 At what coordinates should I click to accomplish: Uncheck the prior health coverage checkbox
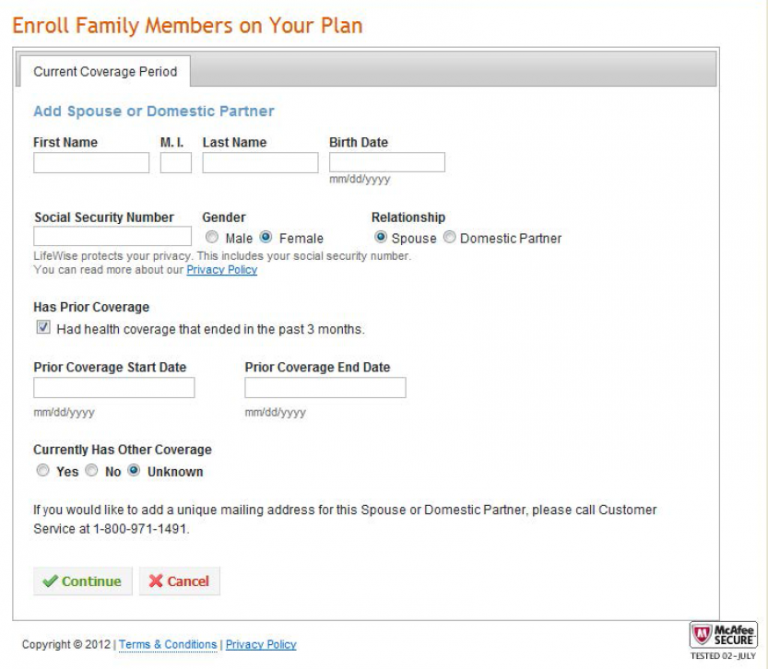pyautogui.click(x=43, y=328)
